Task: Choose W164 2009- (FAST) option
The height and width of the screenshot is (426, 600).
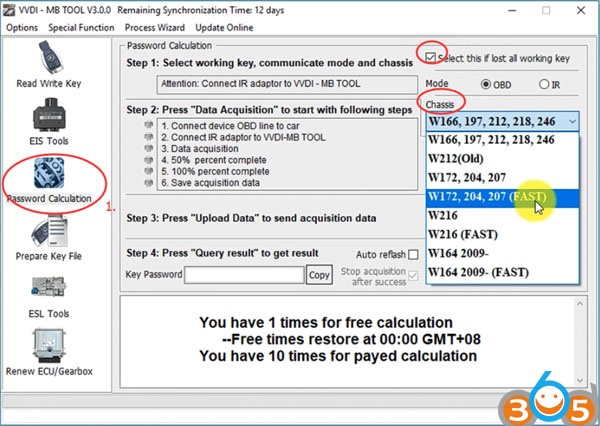Action: [x=502, y=273]
